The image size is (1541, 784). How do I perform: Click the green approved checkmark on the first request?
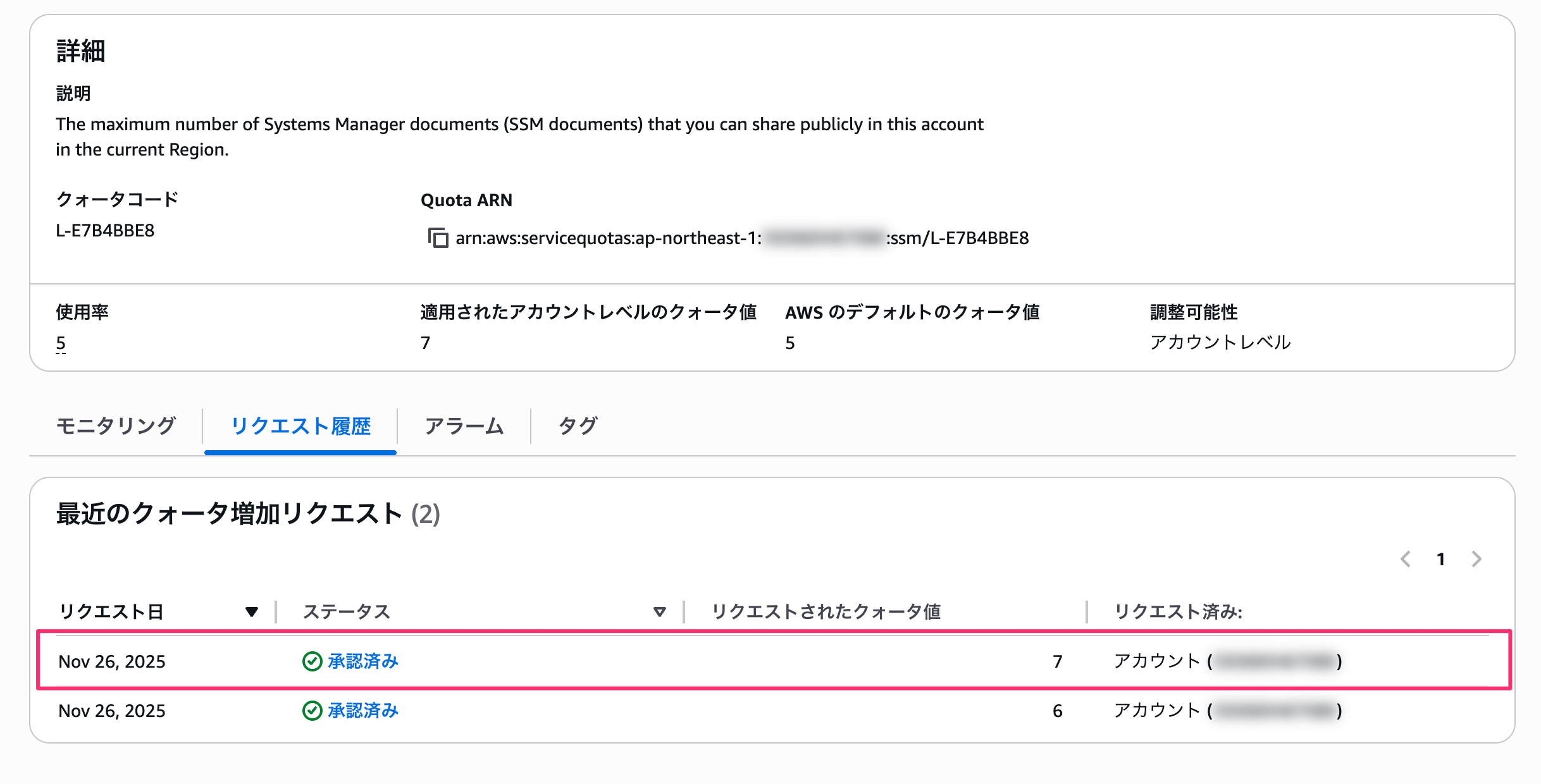[x=311, y=661]
